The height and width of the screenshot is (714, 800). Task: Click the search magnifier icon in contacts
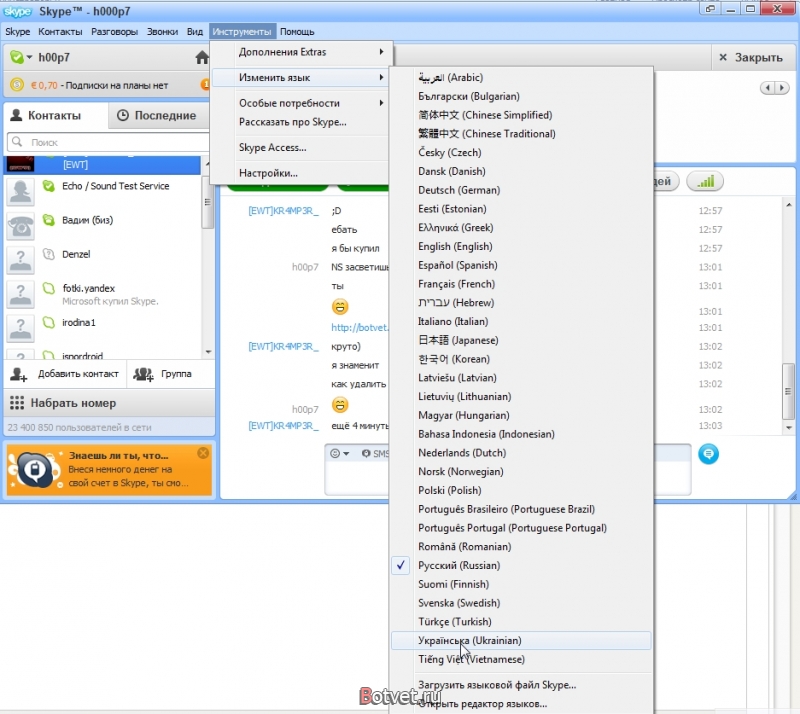pyautogui.click(x=17, y=141)
